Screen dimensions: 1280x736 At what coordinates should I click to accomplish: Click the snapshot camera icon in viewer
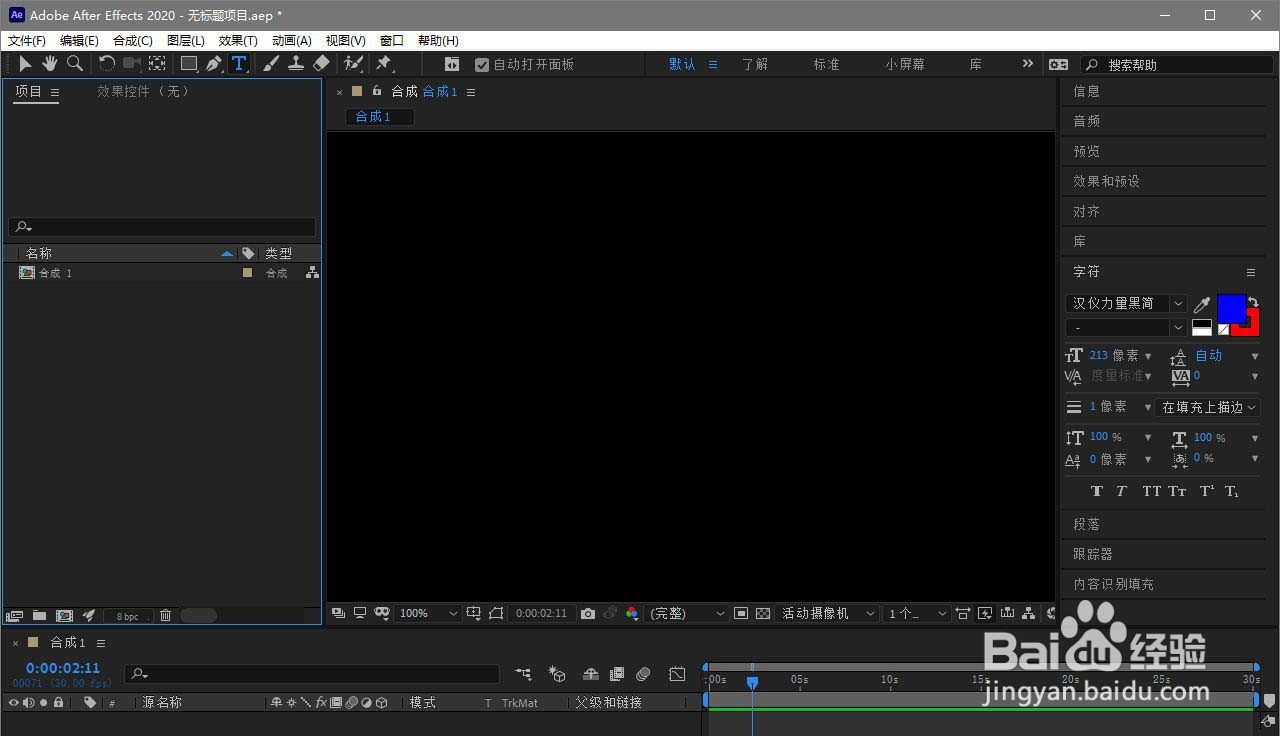click(x=588, y=613)
